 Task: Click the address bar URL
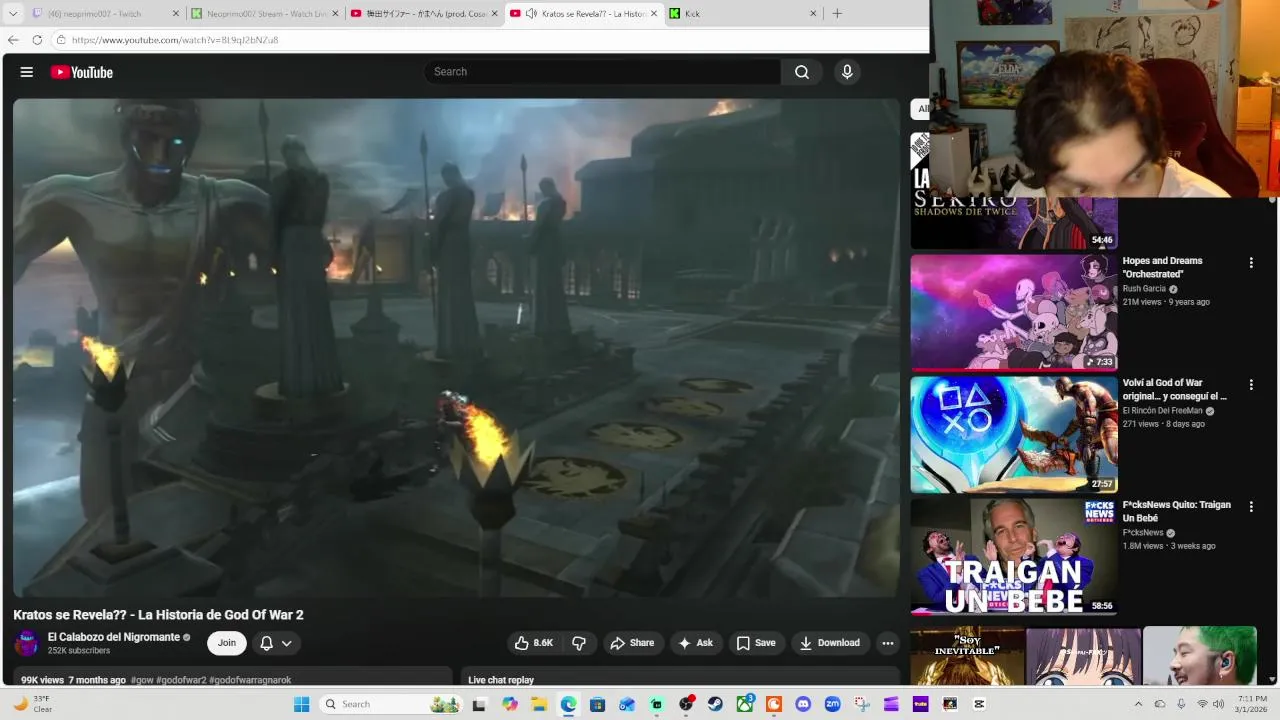[175, 40]
